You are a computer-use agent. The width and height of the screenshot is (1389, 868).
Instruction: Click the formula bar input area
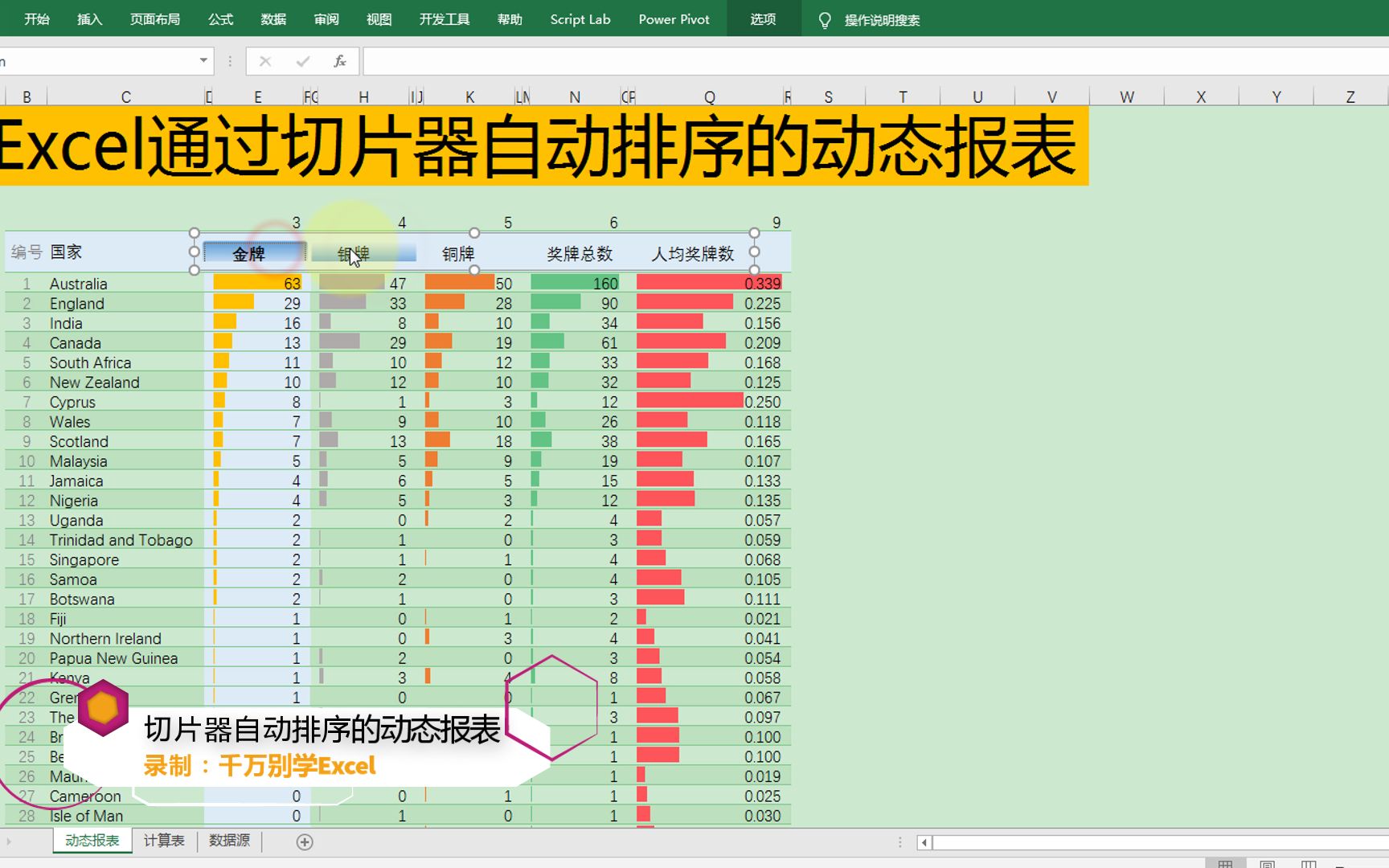point(875,61)
